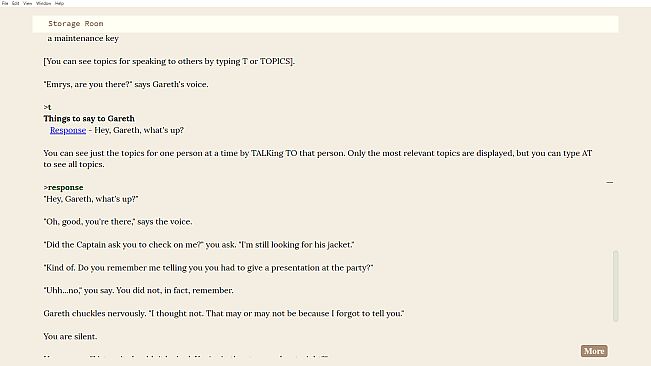Follow the Response topic link

[68, 130]
